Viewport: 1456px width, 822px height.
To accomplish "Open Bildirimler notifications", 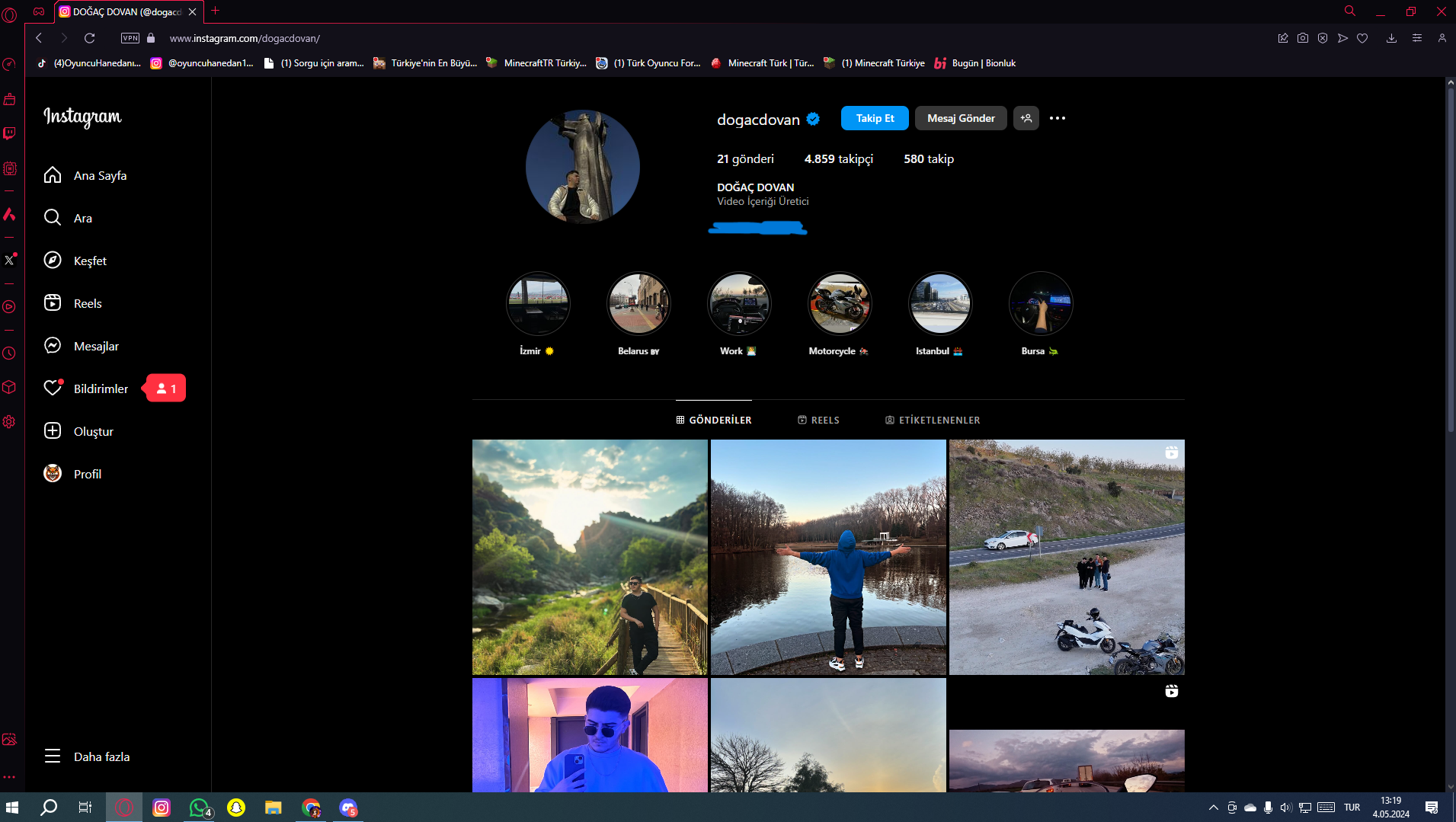I will (x=85, y=389).
